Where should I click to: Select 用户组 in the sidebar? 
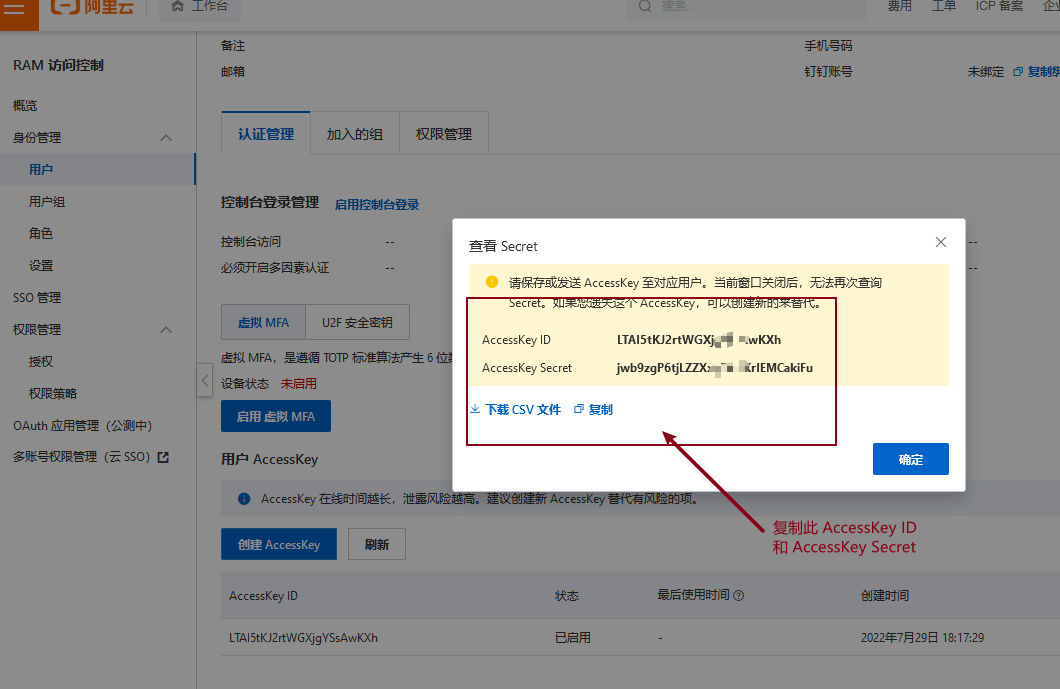(x=47, y=202)
